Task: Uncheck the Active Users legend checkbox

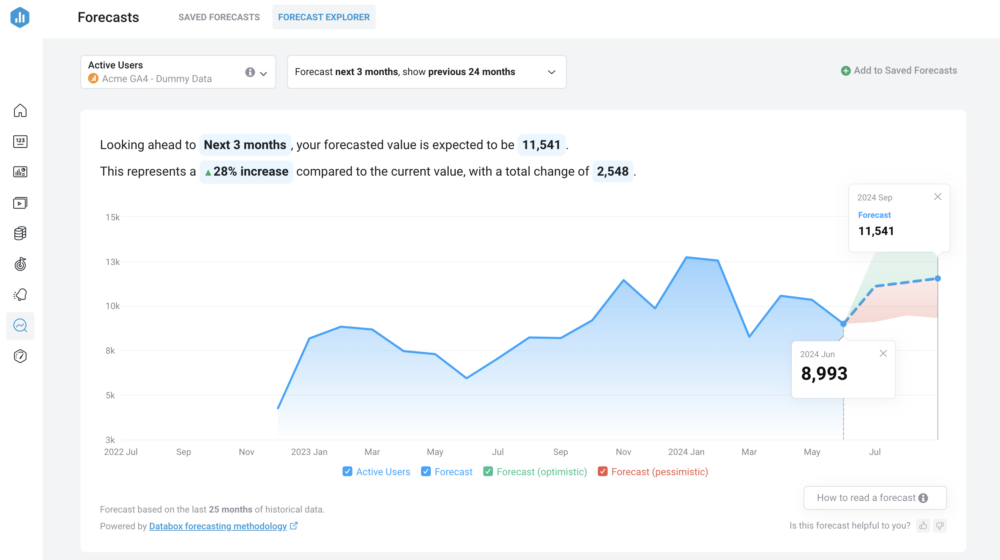Action: 347,471
